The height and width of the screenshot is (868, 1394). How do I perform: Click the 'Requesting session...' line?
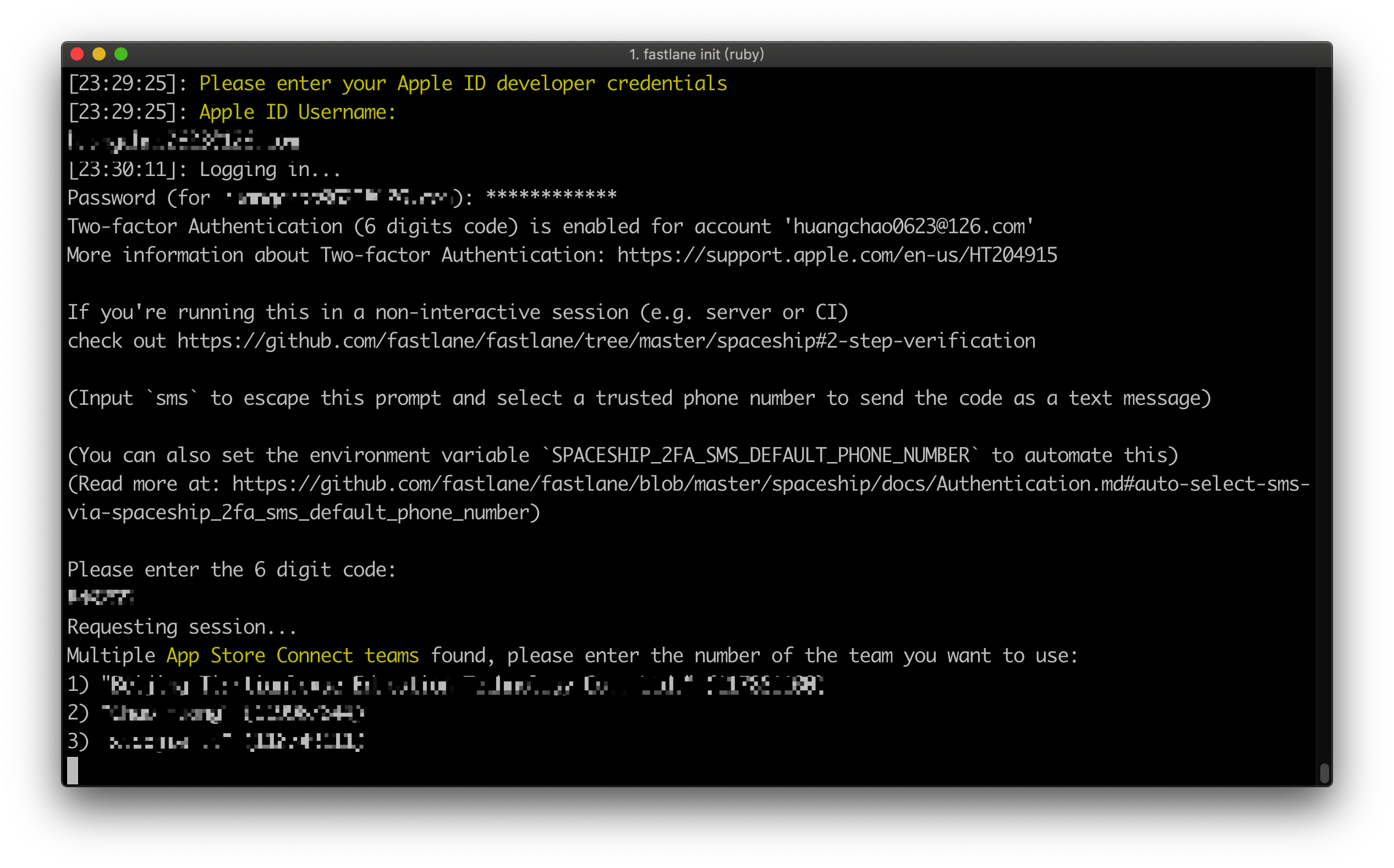[x=182, y=628]
